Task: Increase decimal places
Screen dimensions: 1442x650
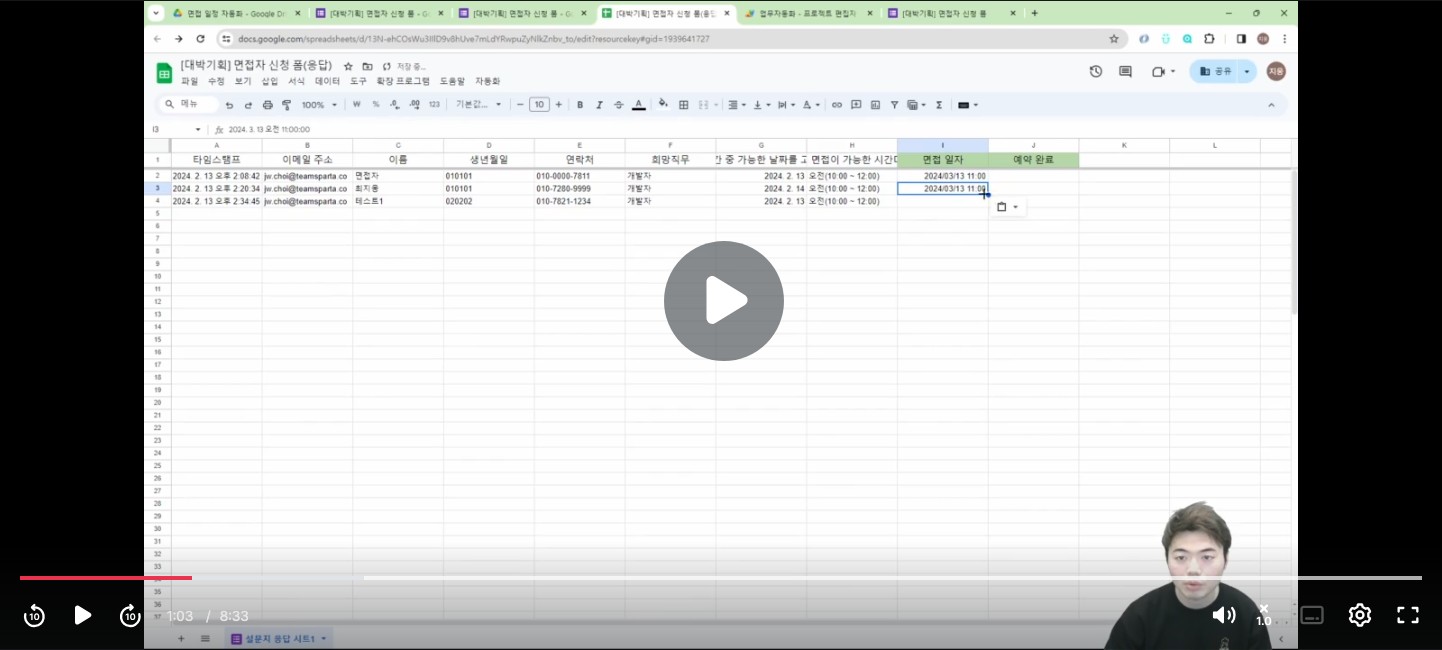Action: 414,105
